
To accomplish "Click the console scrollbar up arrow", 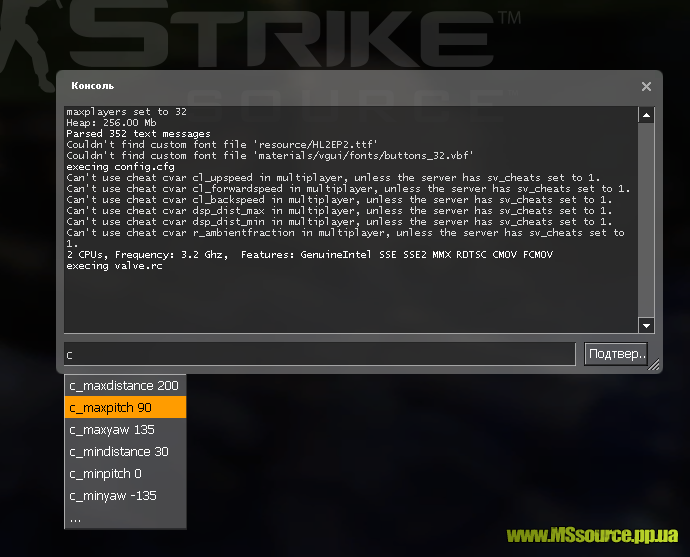I will 646,115.
